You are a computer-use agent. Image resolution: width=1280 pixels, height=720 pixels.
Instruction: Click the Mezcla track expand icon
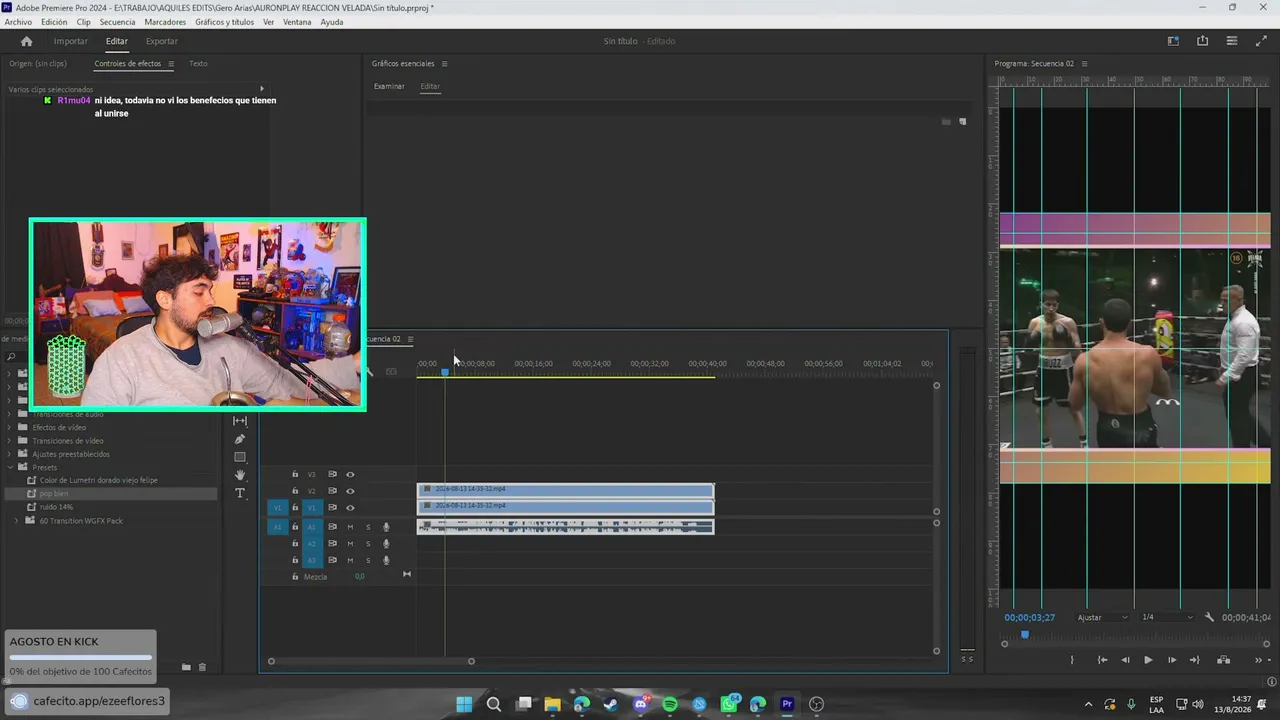pos(407,574)
